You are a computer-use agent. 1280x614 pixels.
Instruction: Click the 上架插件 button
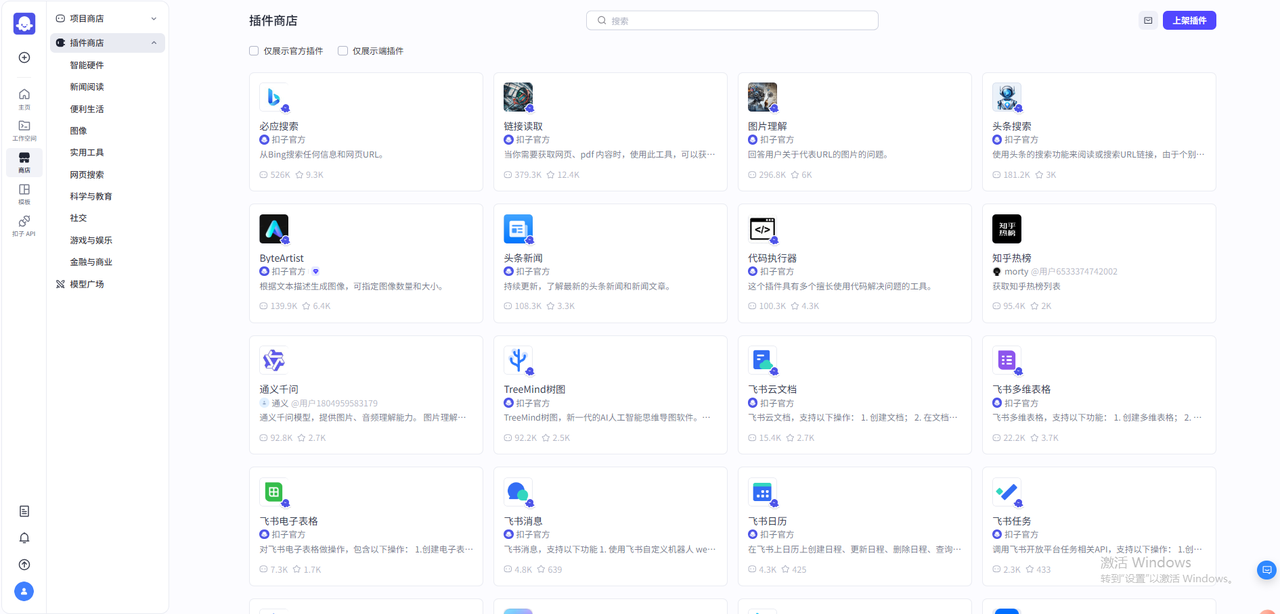(x=1189, y=20)
